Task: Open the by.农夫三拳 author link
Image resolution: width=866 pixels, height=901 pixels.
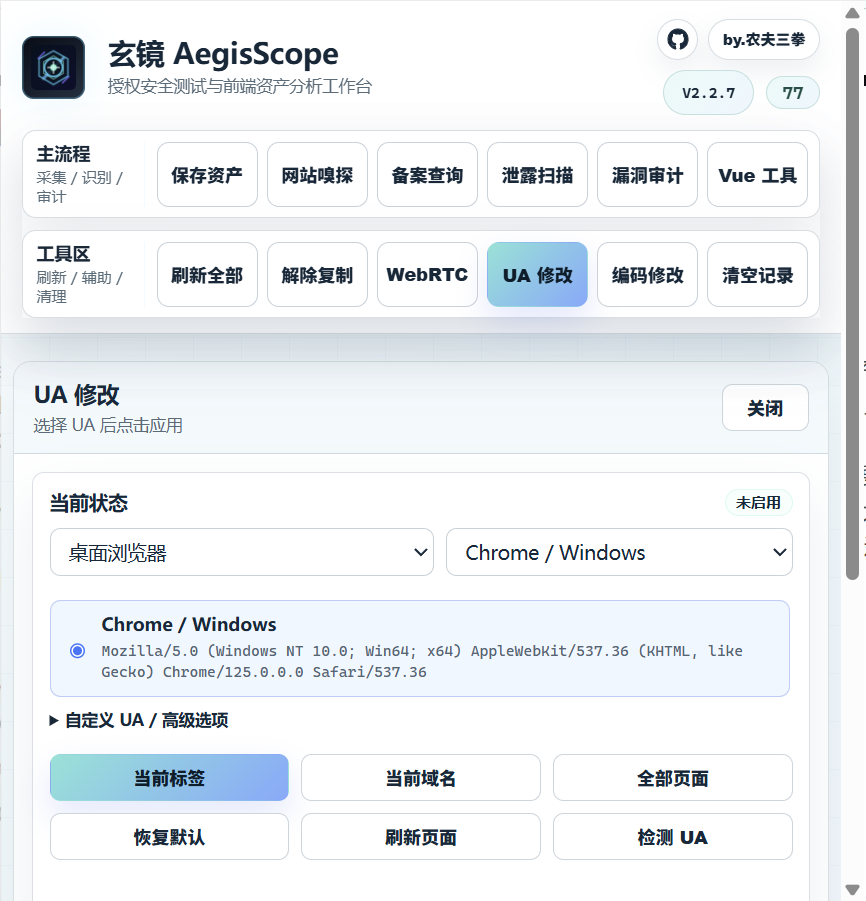Action: tap(764, 40)
